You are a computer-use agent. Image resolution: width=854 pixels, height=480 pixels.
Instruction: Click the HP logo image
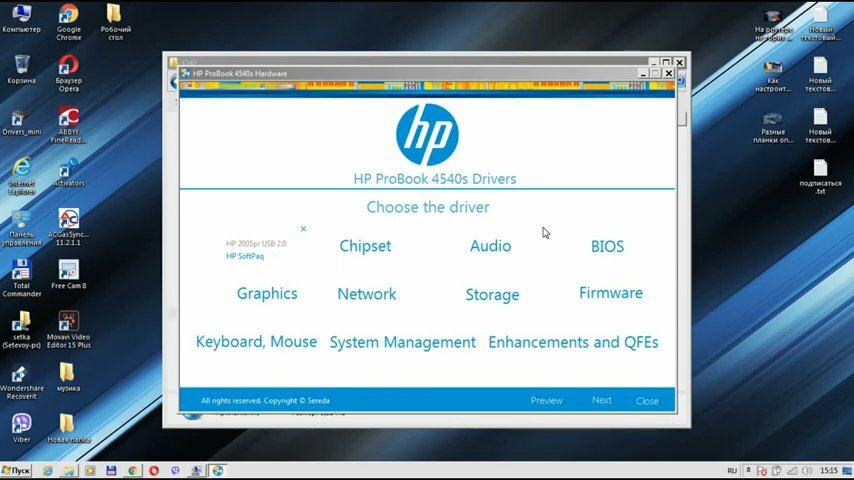[x=427, y=135]
